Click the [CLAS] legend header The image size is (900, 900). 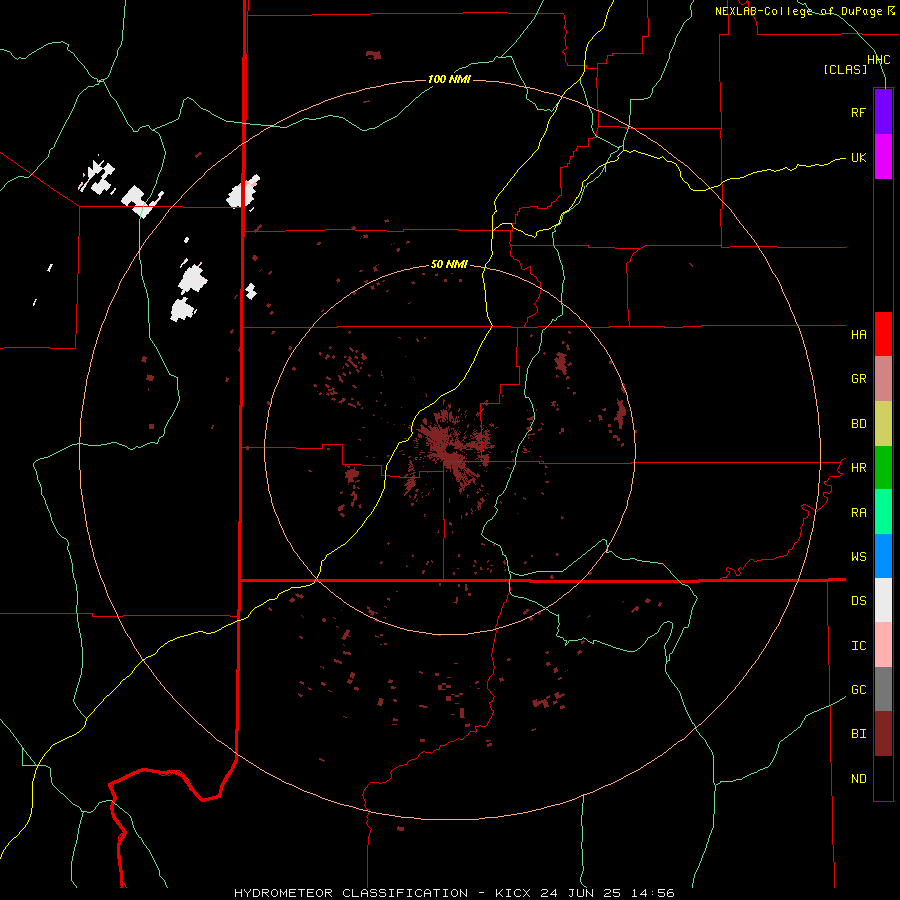pyautogui.click(x=845, y=69)
